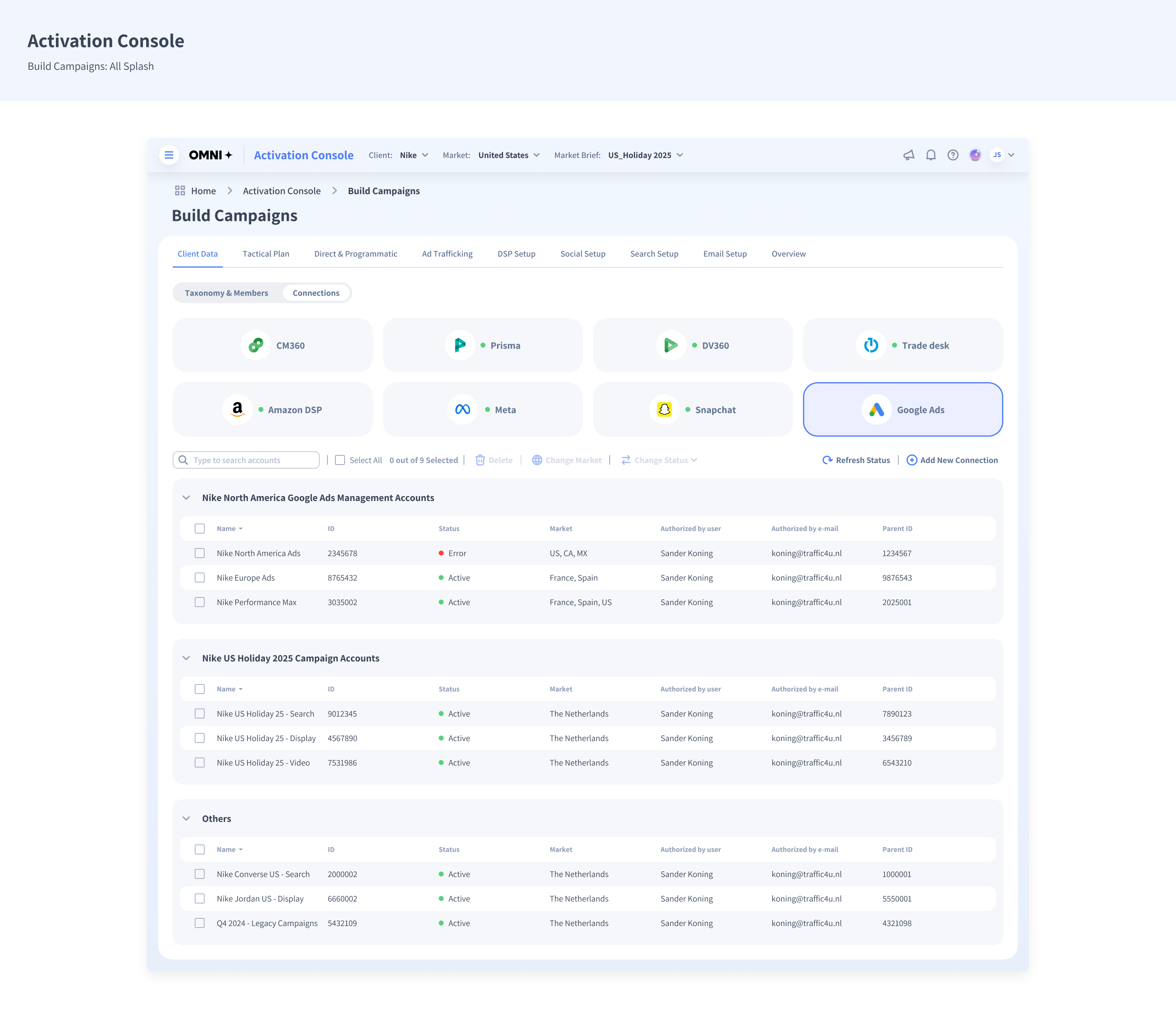Open the hamburger menu icon
This screenshot has height=1033, width=1176.
click(169, 155)
